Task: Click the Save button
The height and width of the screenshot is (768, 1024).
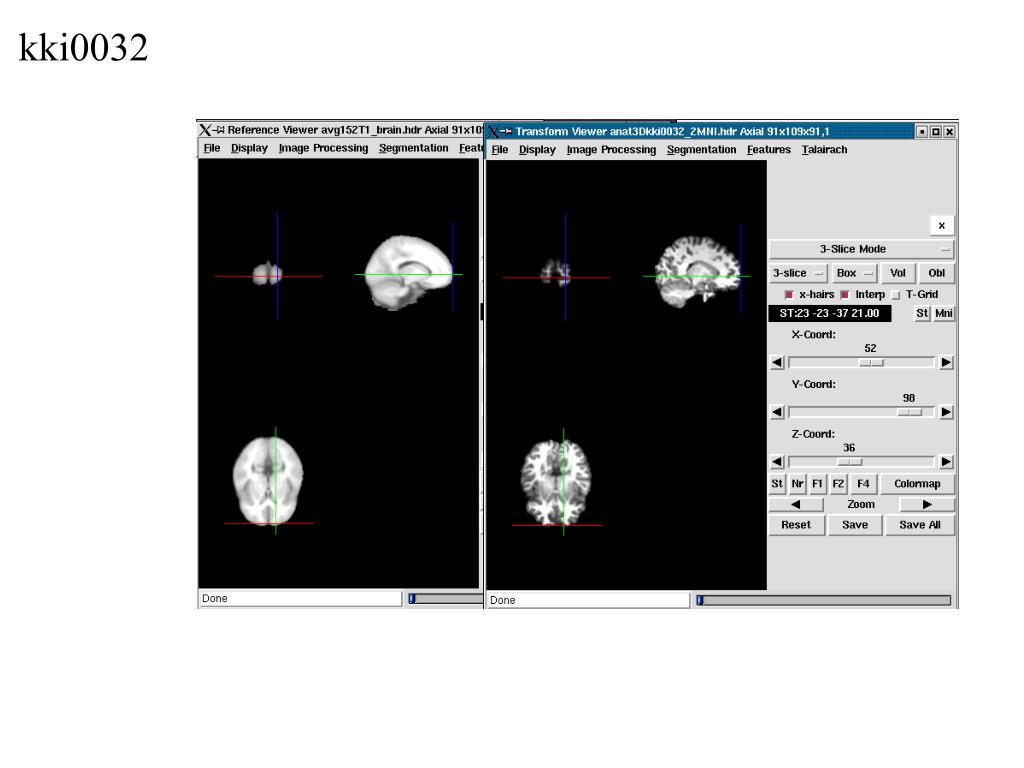Action: pyautogui.click(x=855, y=525)
